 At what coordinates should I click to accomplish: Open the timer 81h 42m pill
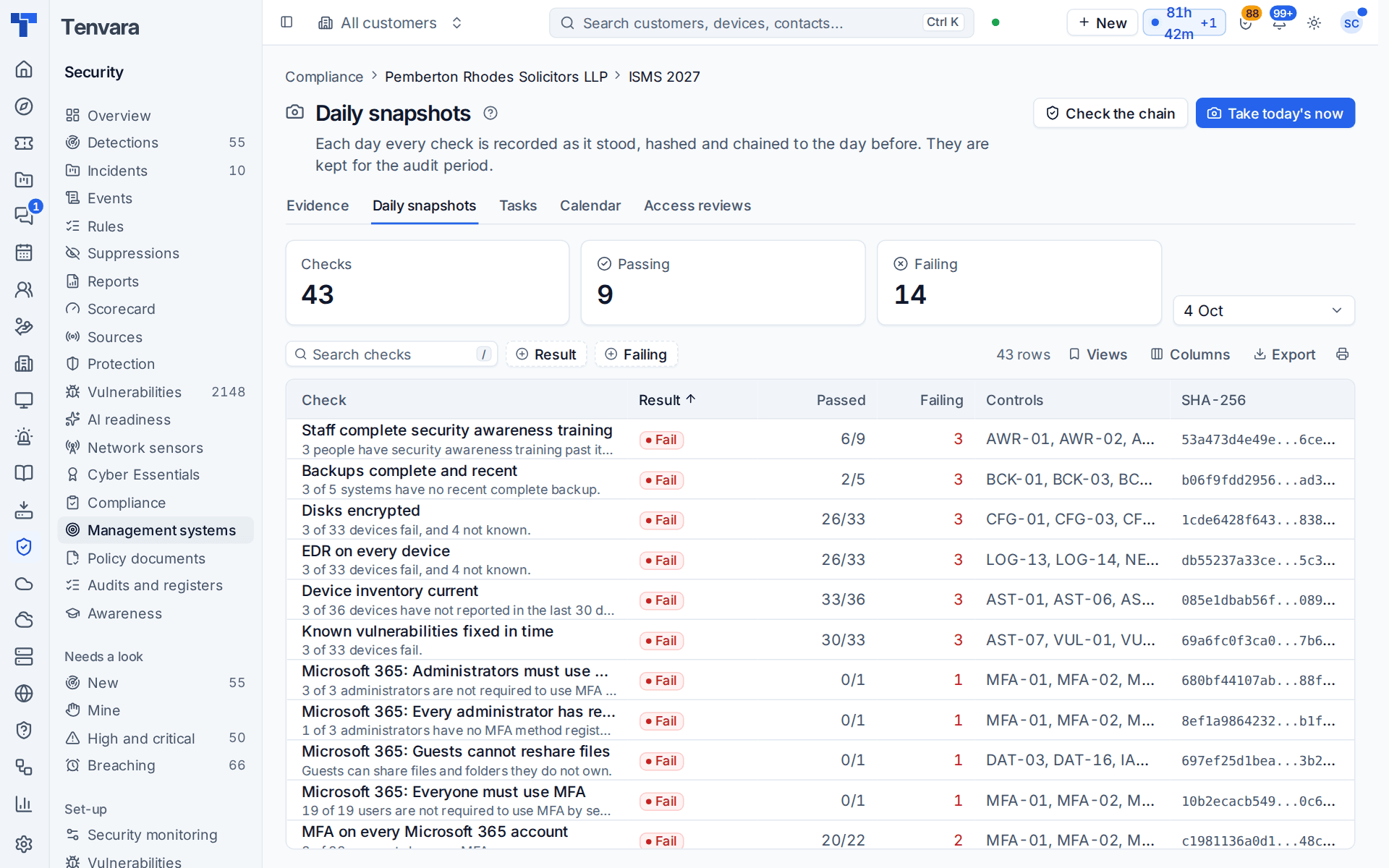click(1184, 22)
